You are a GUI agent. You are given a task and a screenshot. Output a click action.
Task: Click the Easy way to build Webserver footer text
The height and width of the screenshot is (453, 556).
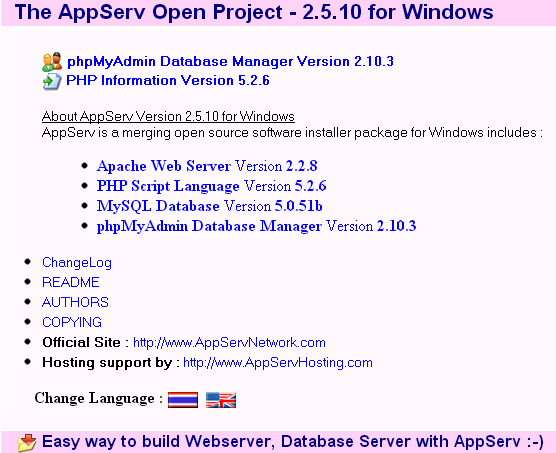[293, 442]
